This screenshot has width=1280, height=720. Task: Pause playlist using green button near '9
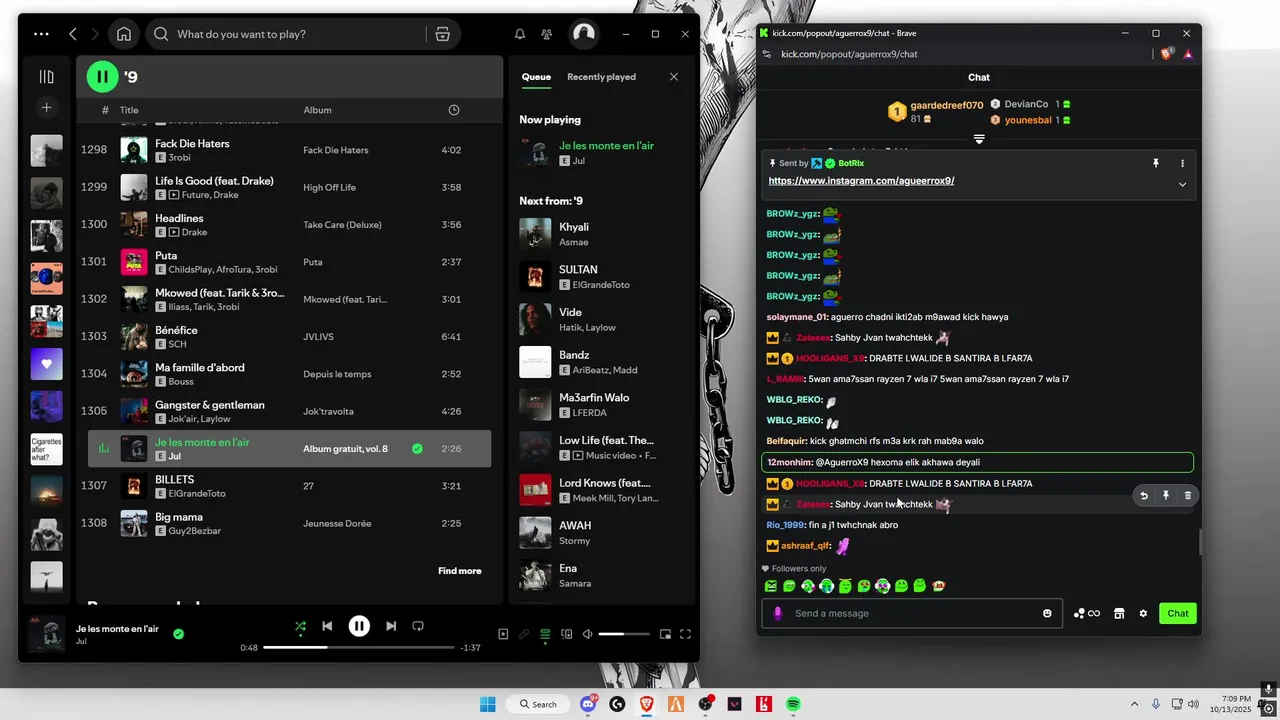[102, 76]
